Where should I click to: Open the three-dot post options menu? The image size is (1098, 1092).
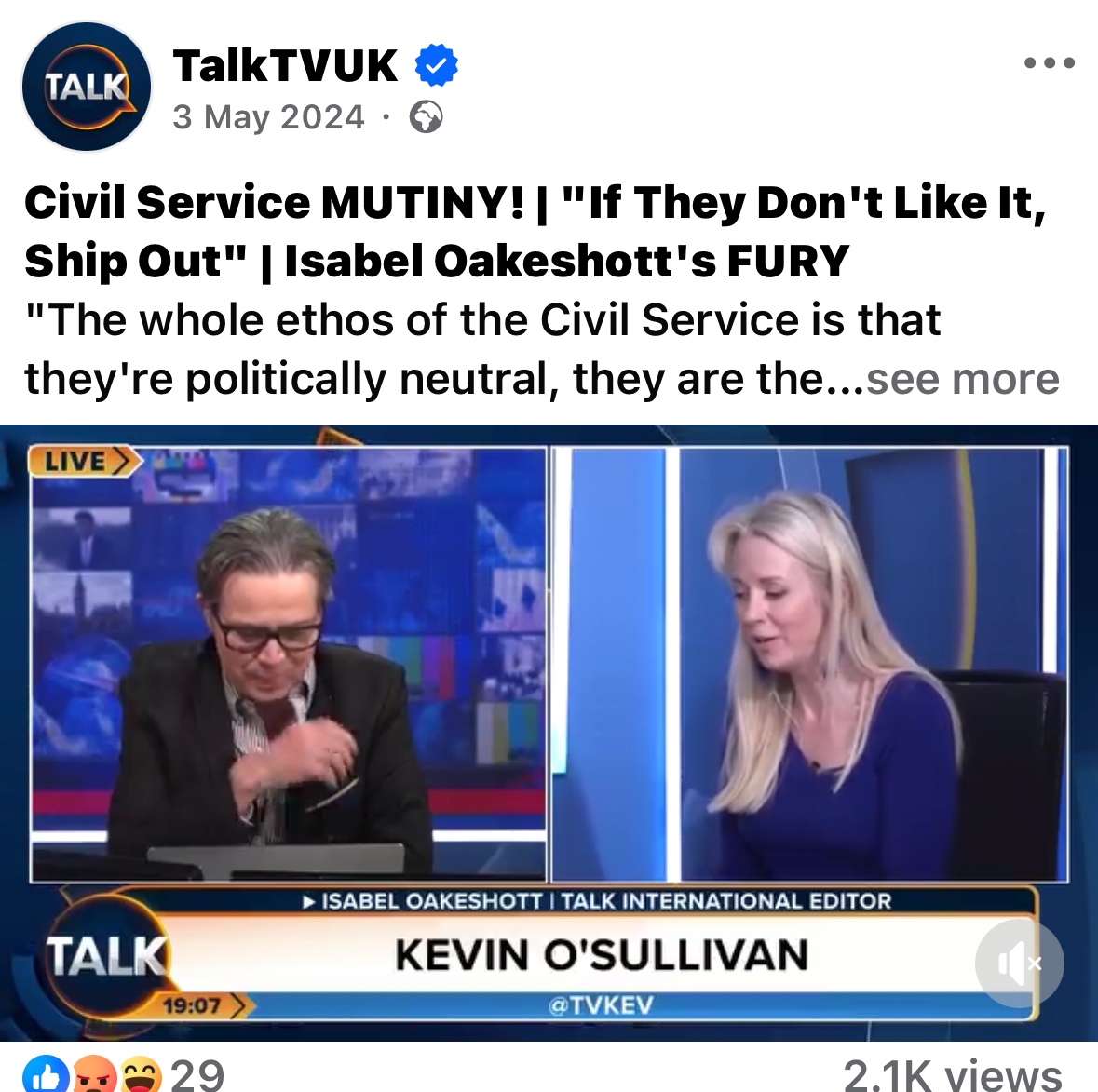1049,63
